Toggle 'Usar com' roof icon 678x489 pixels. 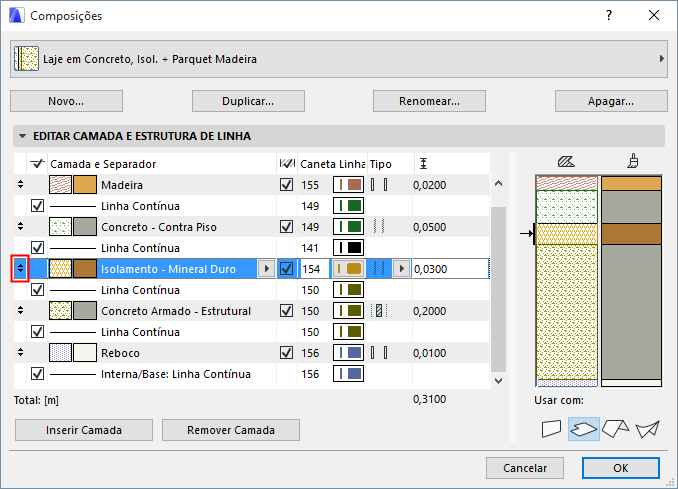(616, 429)
